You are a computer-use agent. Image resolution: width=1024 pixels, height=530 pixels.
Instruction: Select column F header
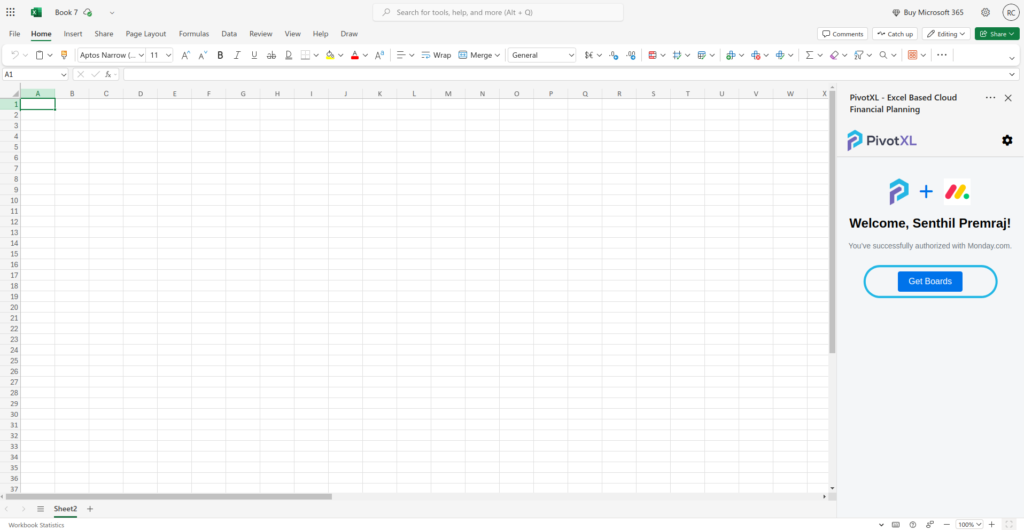[x=209, y=94]
